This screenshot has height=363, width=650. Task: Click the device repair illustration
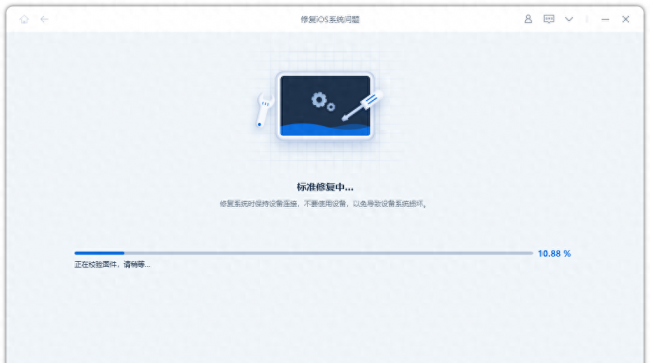325,106
